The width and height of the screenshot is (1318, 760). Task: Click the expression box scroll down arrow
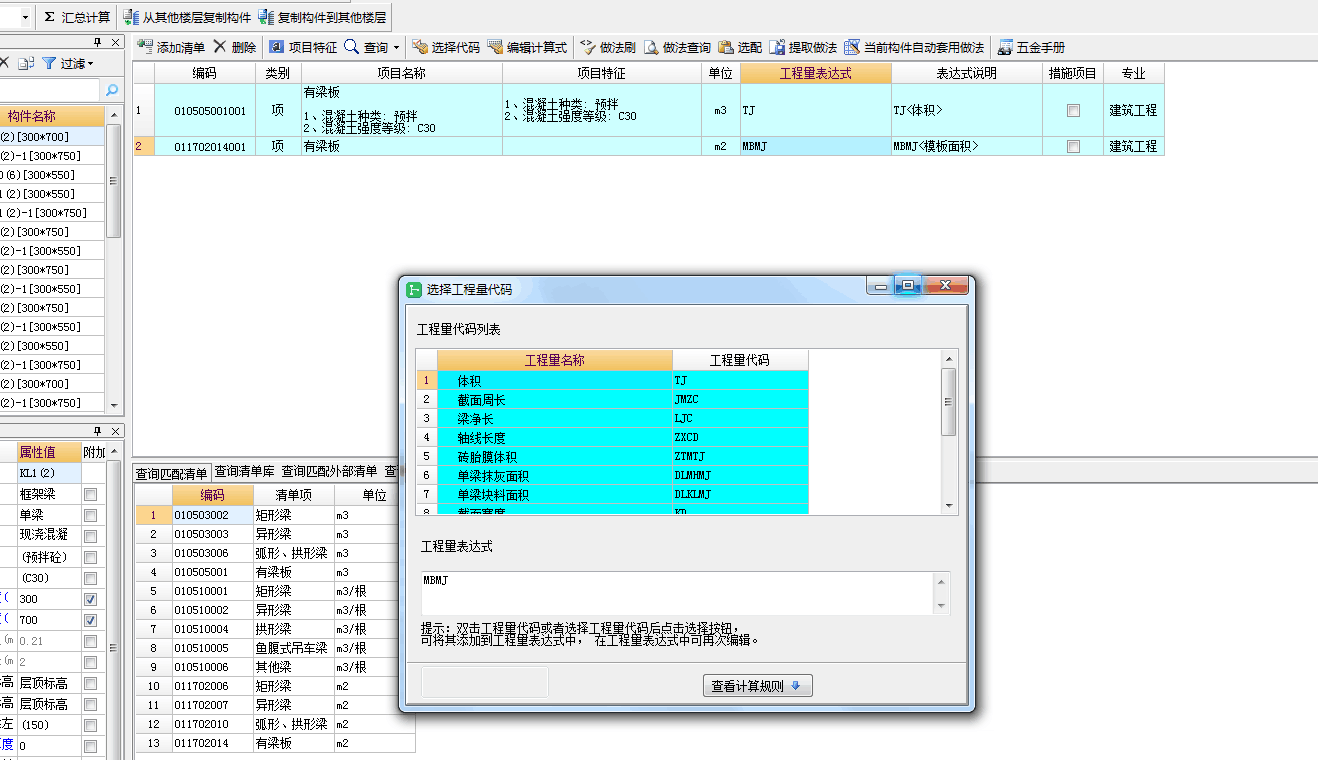coord(940,606)
